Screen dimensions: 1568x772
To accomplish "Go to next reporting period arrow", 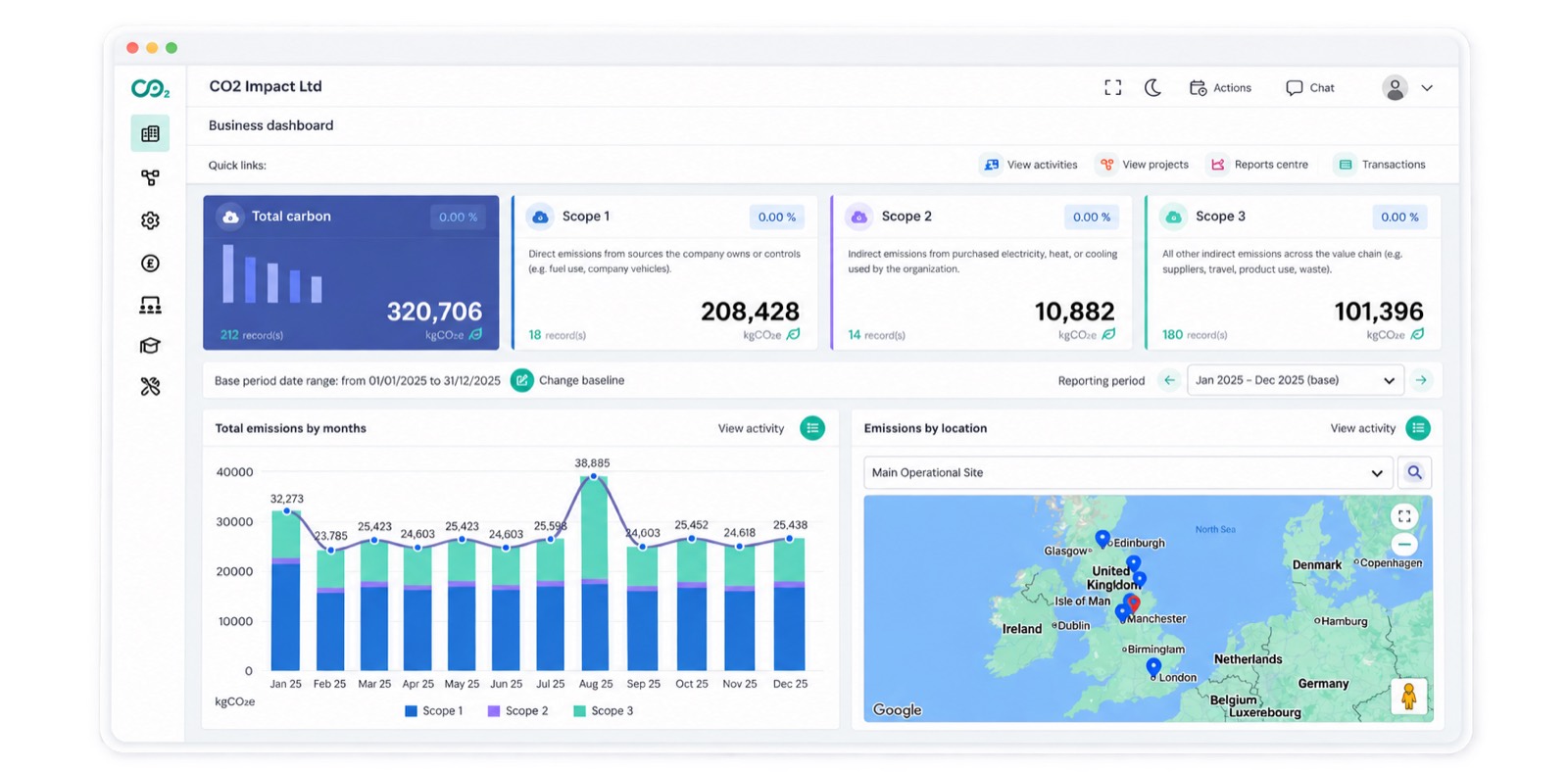I will click(1421, 380).
